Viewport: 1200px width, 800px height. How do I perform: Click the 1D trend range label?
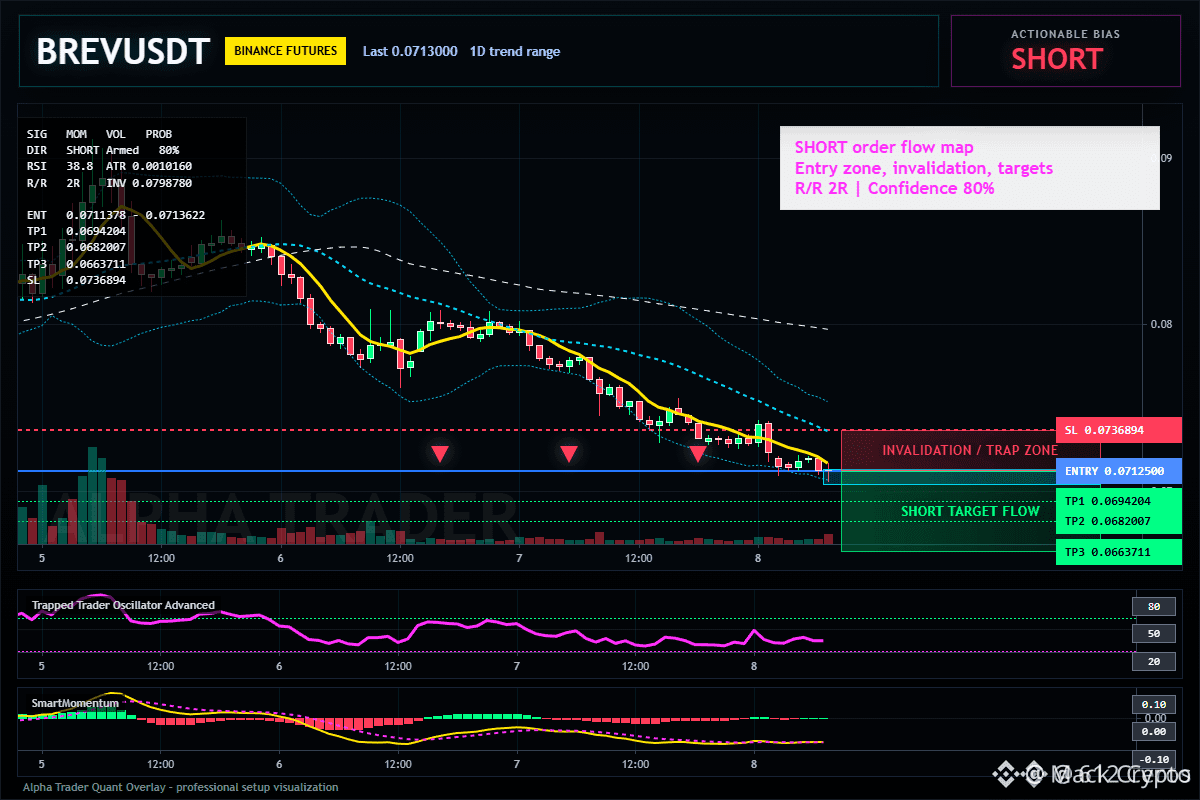[x=515, y=51]
